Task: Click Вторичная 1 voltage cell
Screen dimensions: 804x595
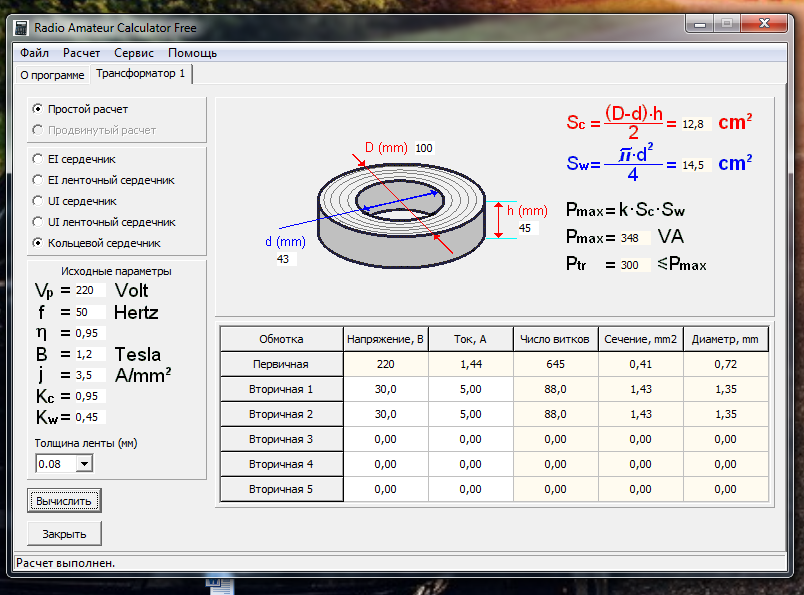Action: point(386,389)
